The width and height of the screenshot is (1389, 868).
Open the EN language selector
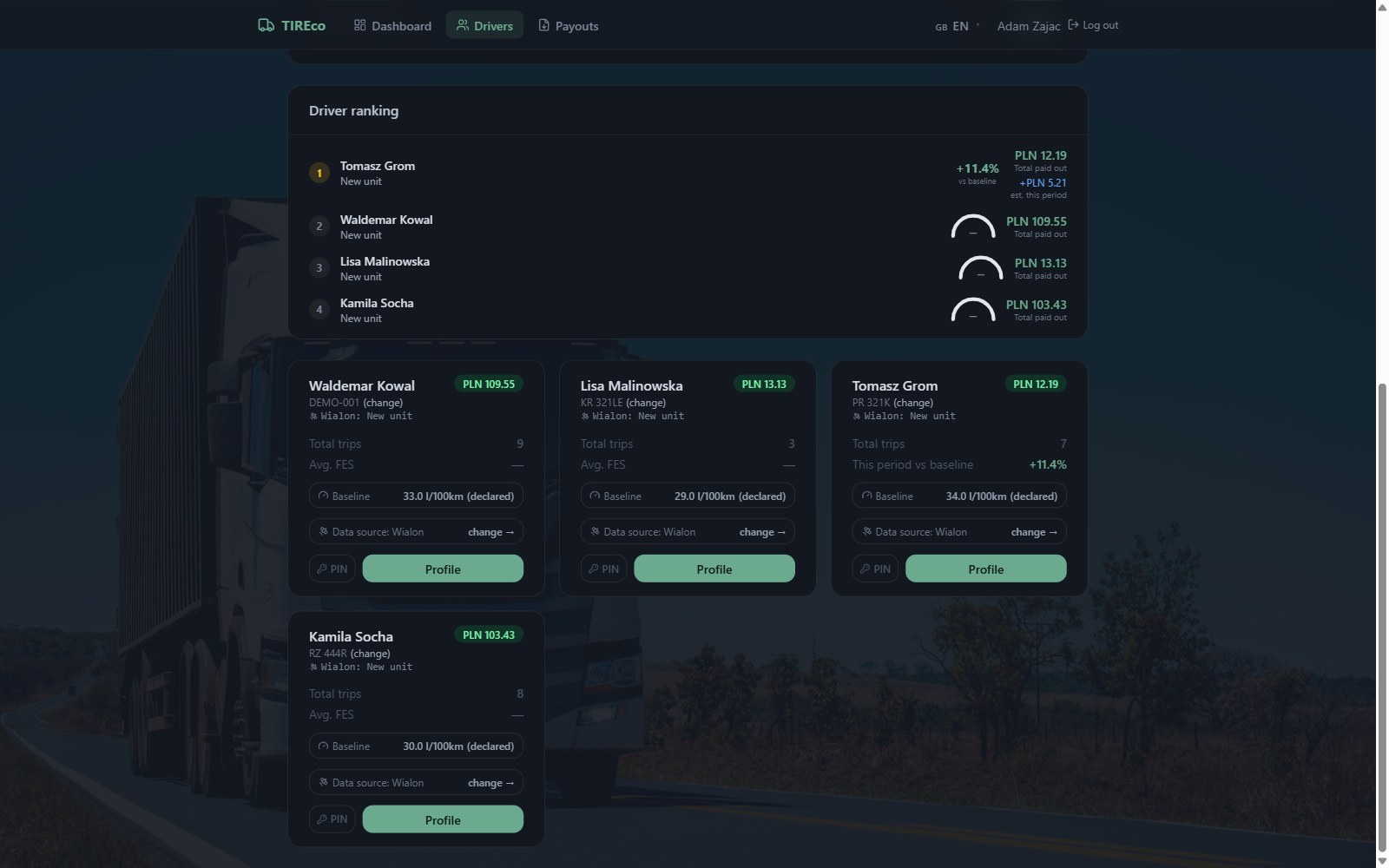click(x=957, y=26)
